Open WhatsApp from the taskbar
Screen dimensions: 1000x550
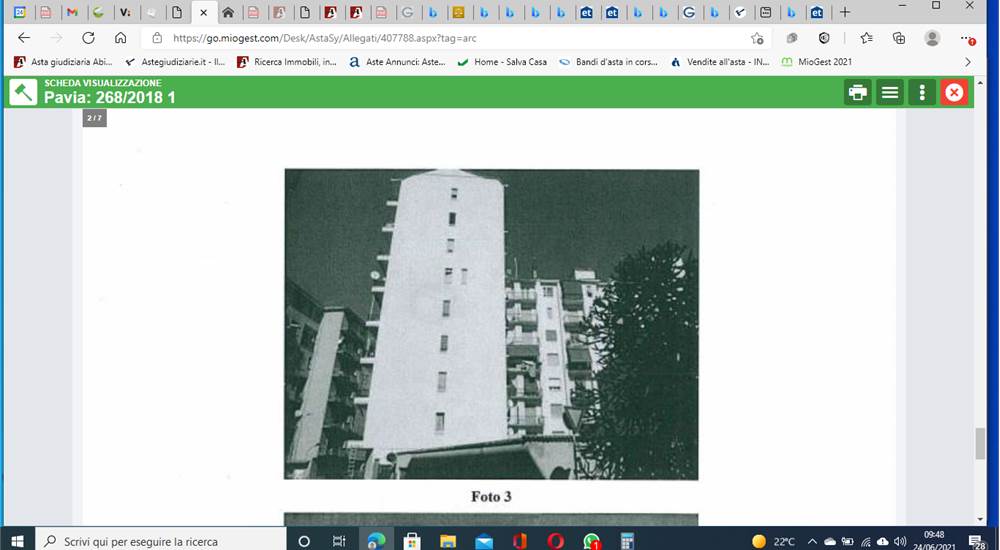tap(591, 541)
